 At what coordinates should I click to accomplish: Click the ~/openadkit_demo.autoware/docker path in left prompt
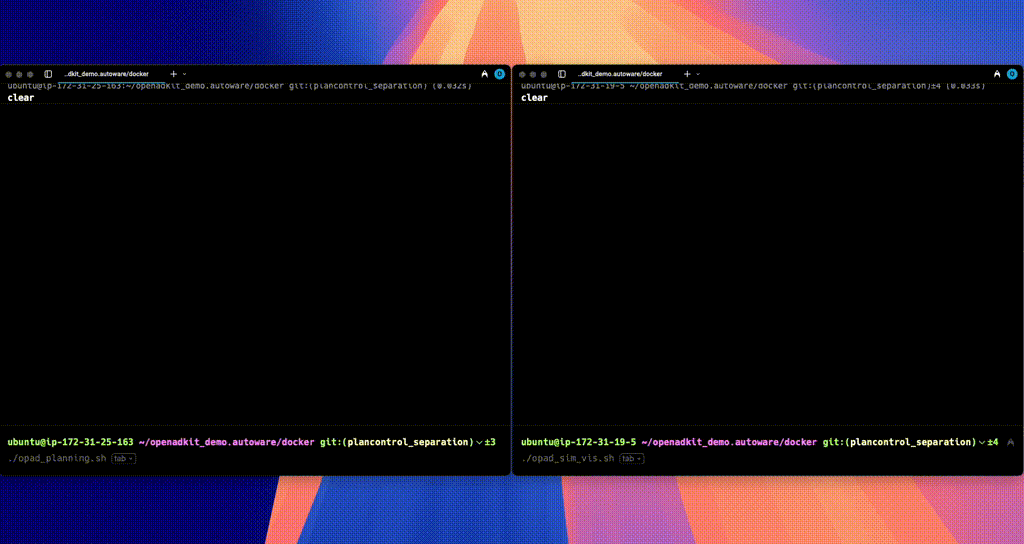click(227, 443)
